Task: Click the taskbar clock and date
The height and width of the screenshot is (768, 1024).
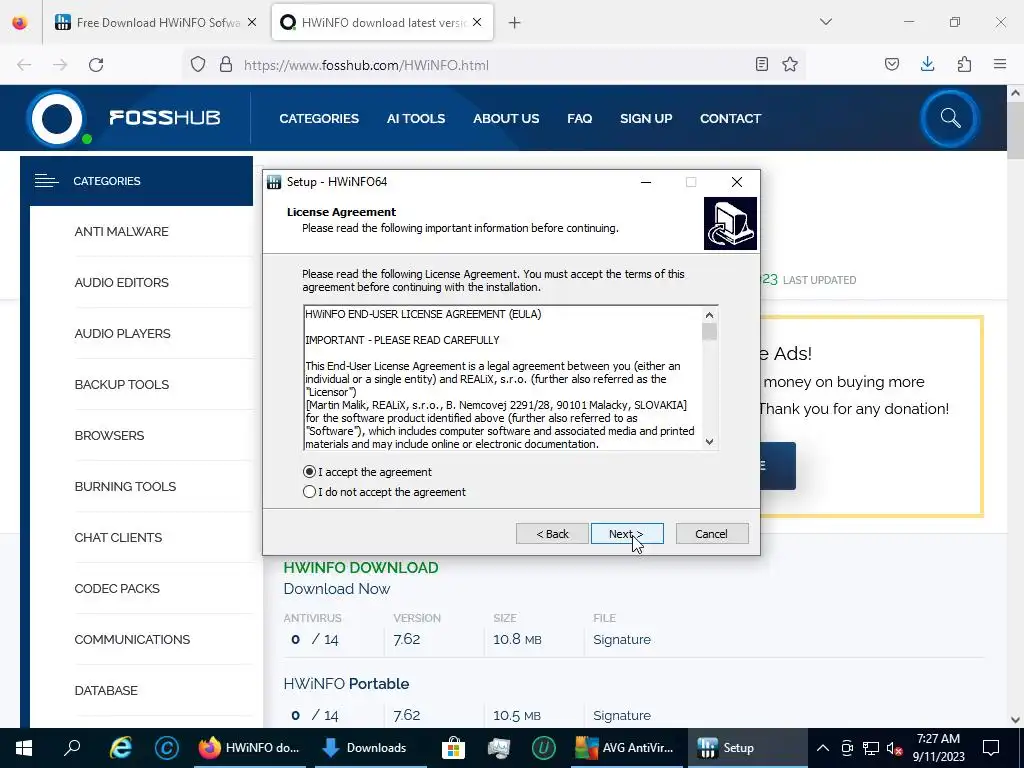Action: coord(938,748)
